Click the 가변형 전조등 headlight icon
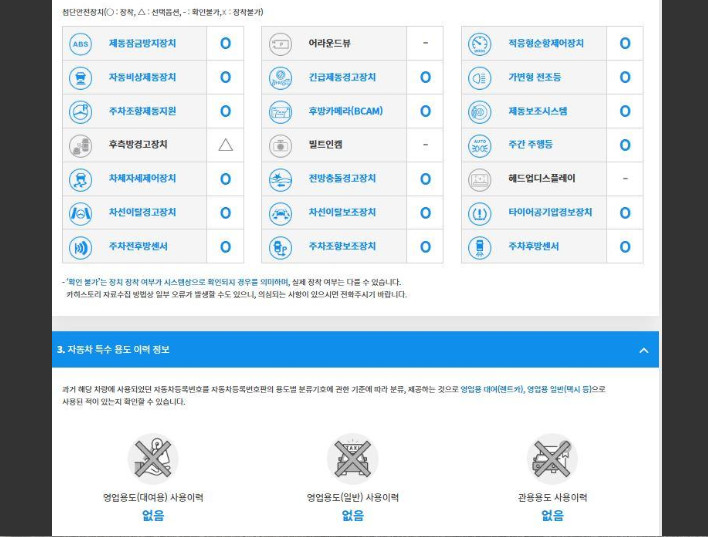This screenshot has width=708, height=537. coord(480,78)
